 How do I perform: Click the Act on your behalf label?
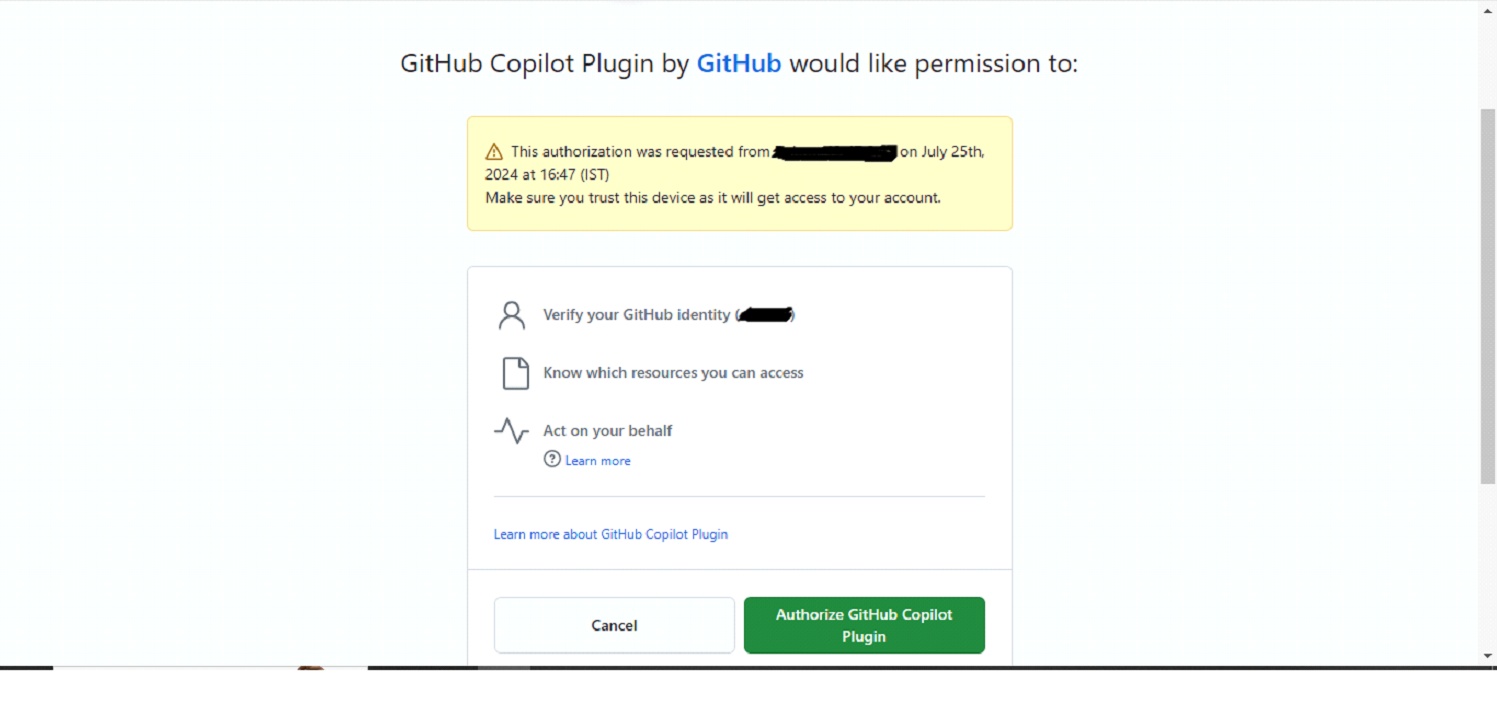(607, 430)
